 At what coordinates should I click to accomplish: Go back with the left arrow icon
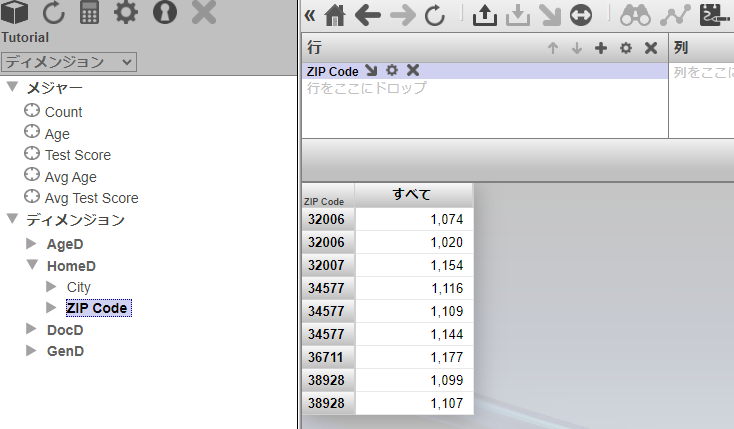tap(368, 15)
